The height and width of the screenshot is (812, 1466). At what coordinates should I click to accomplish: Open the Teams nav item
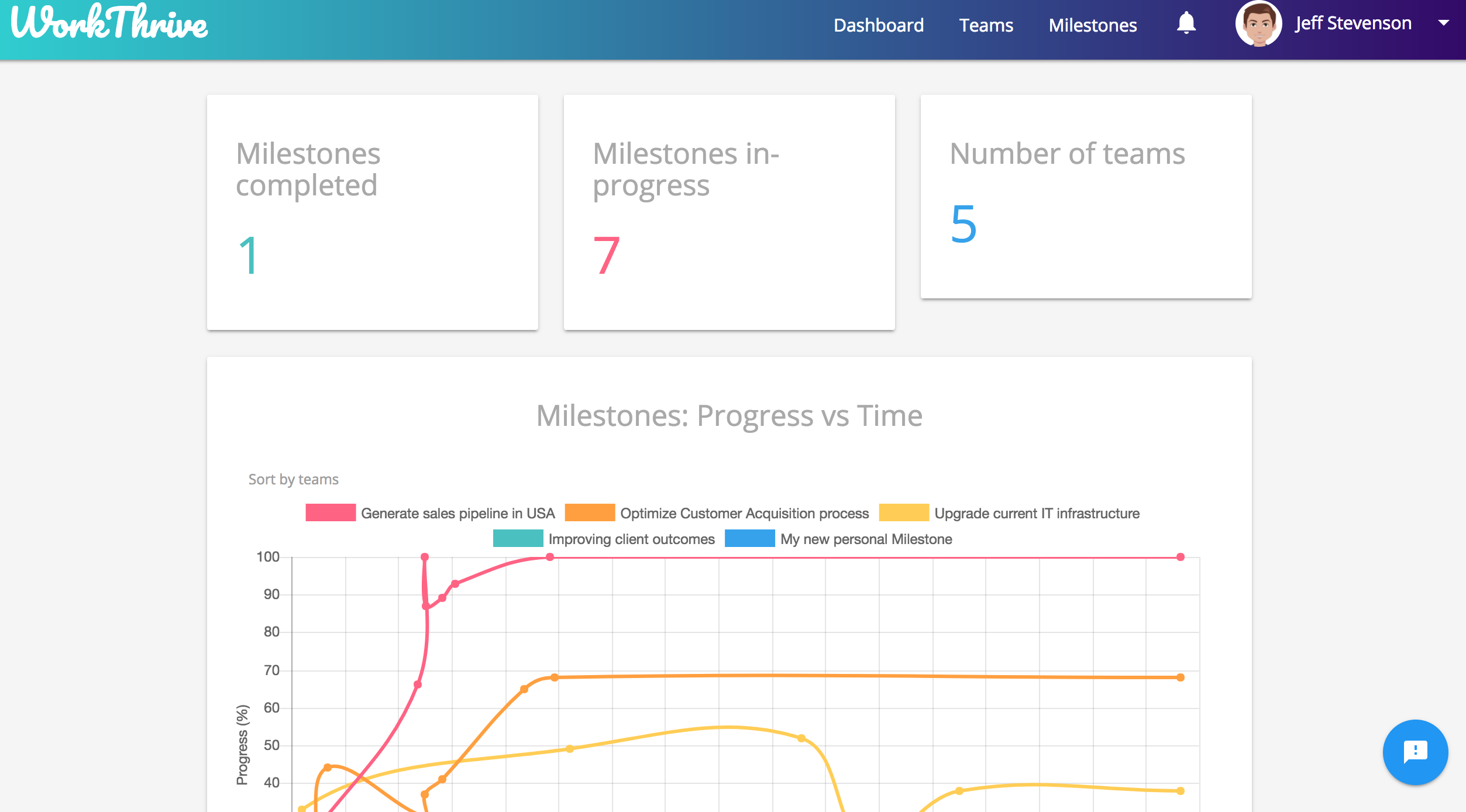[986, 25]
